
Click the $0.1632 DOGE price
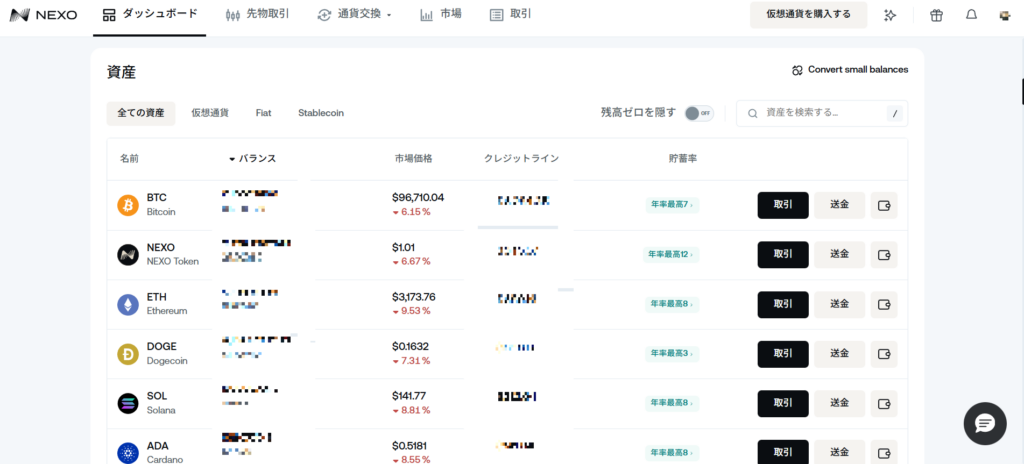pyautogui.click(x=411, y=346)
